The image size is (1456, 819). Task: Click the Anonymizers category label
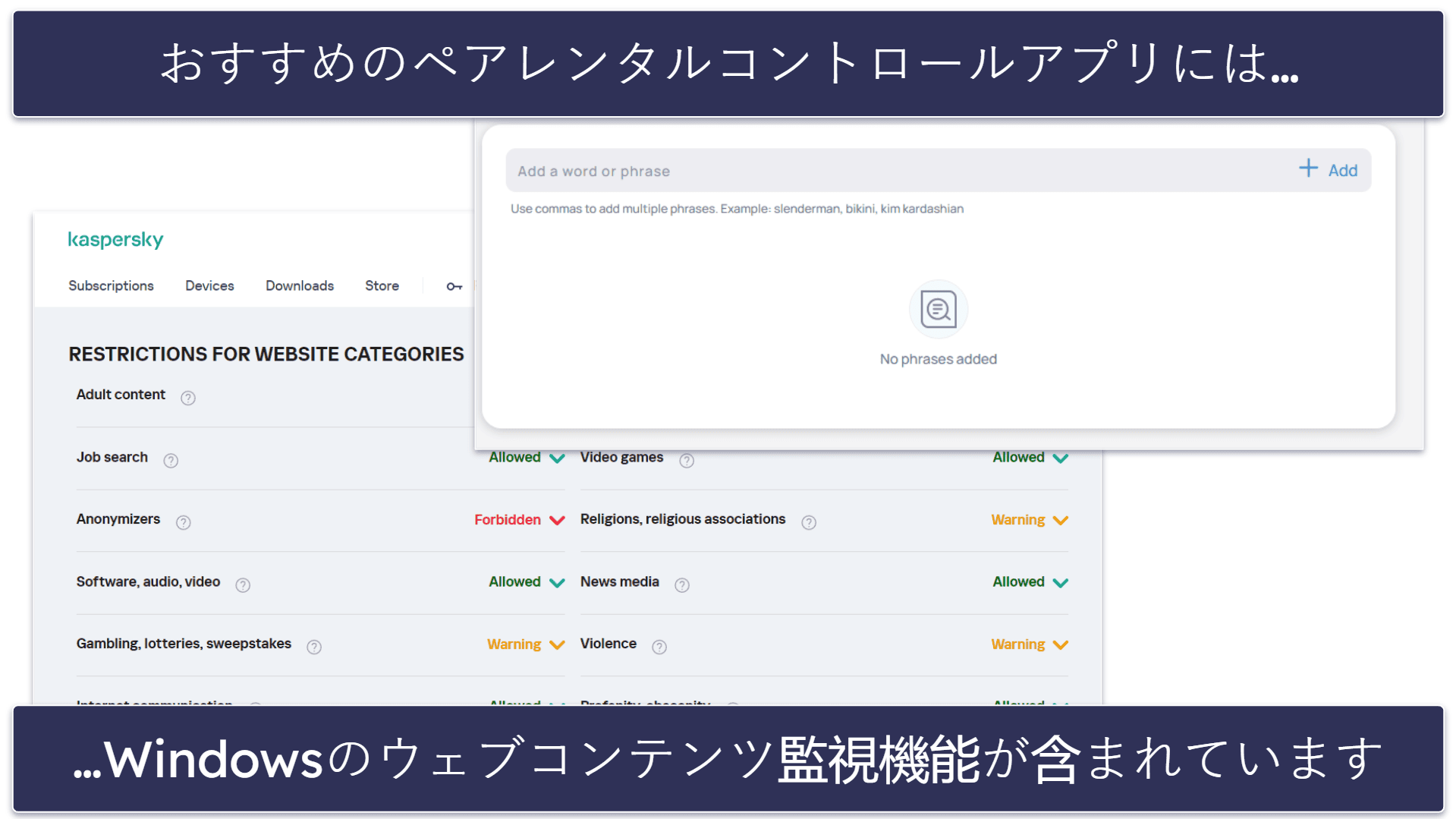(118, 519)
